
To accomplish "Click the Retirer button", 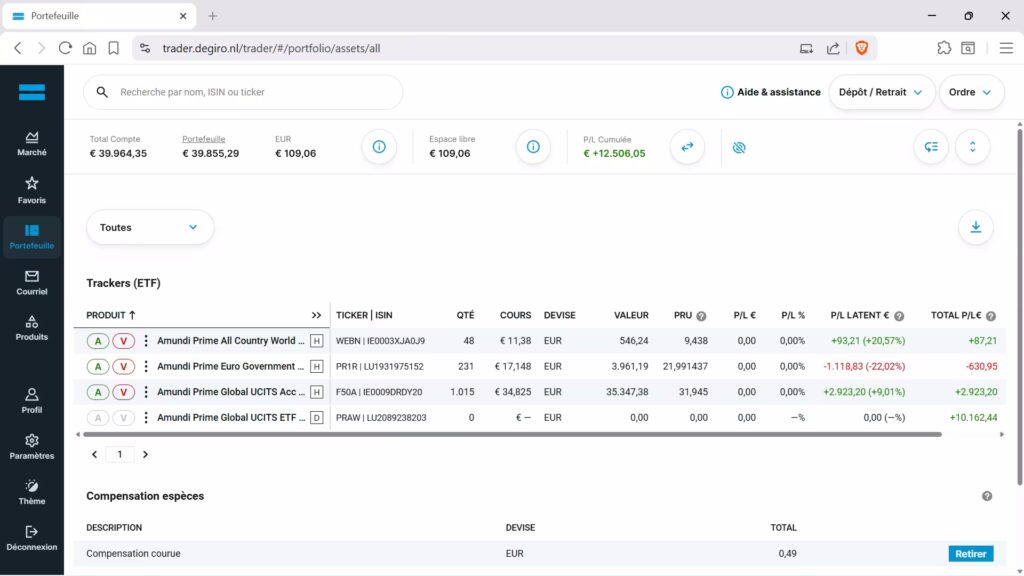I will [x=970, y=553].
